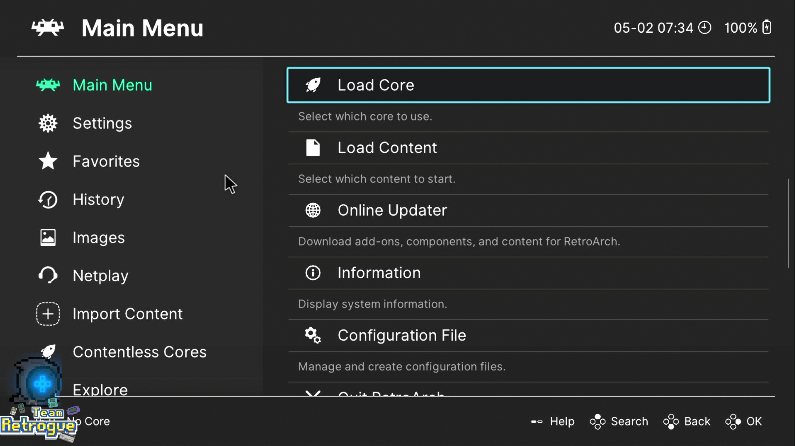This screenshot has width=795, height=446.
Task: Click the Back label in footer
Action: 697,421
